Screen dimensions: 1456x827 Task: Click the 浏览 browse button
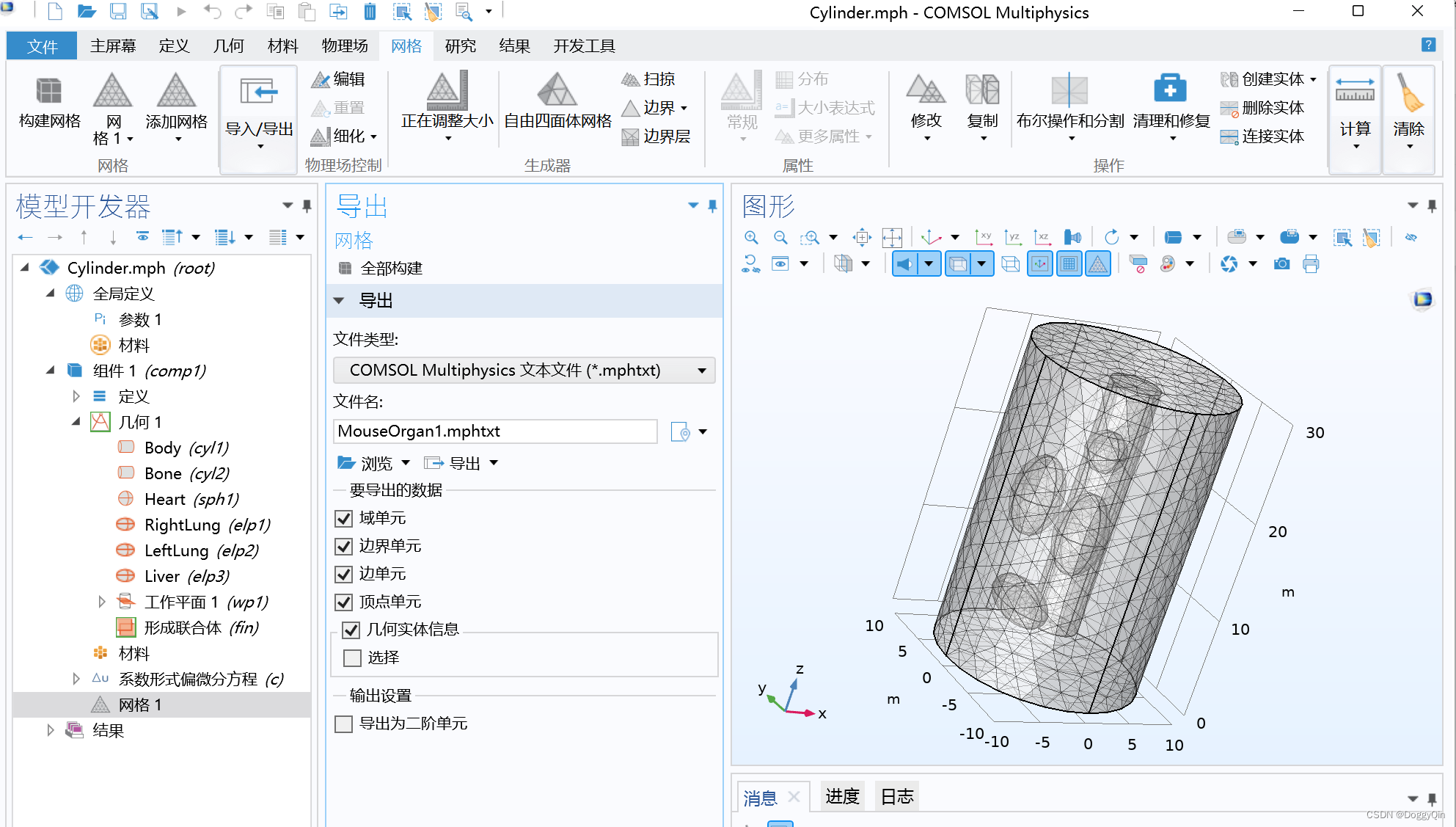pos(367,463)
